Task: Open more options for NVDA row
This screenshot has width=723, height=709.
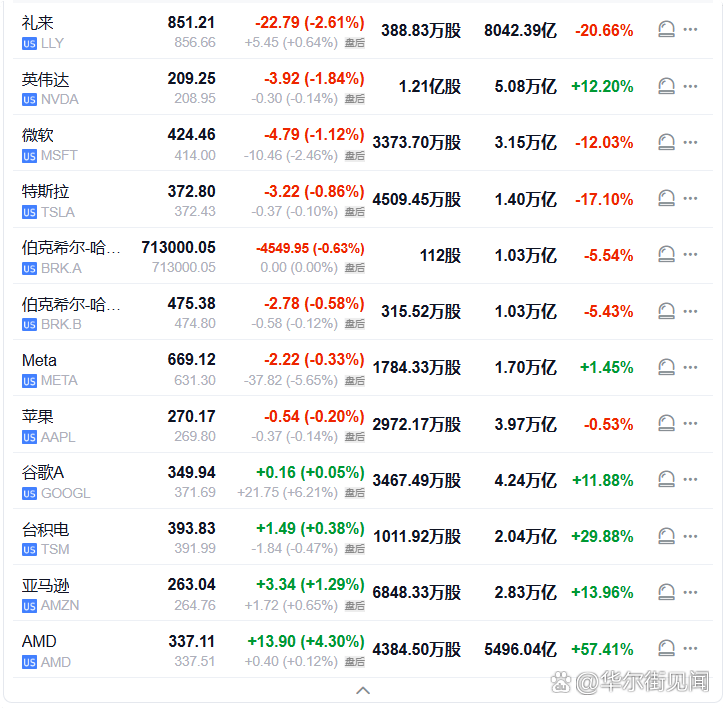Action: tap(690, 86)
